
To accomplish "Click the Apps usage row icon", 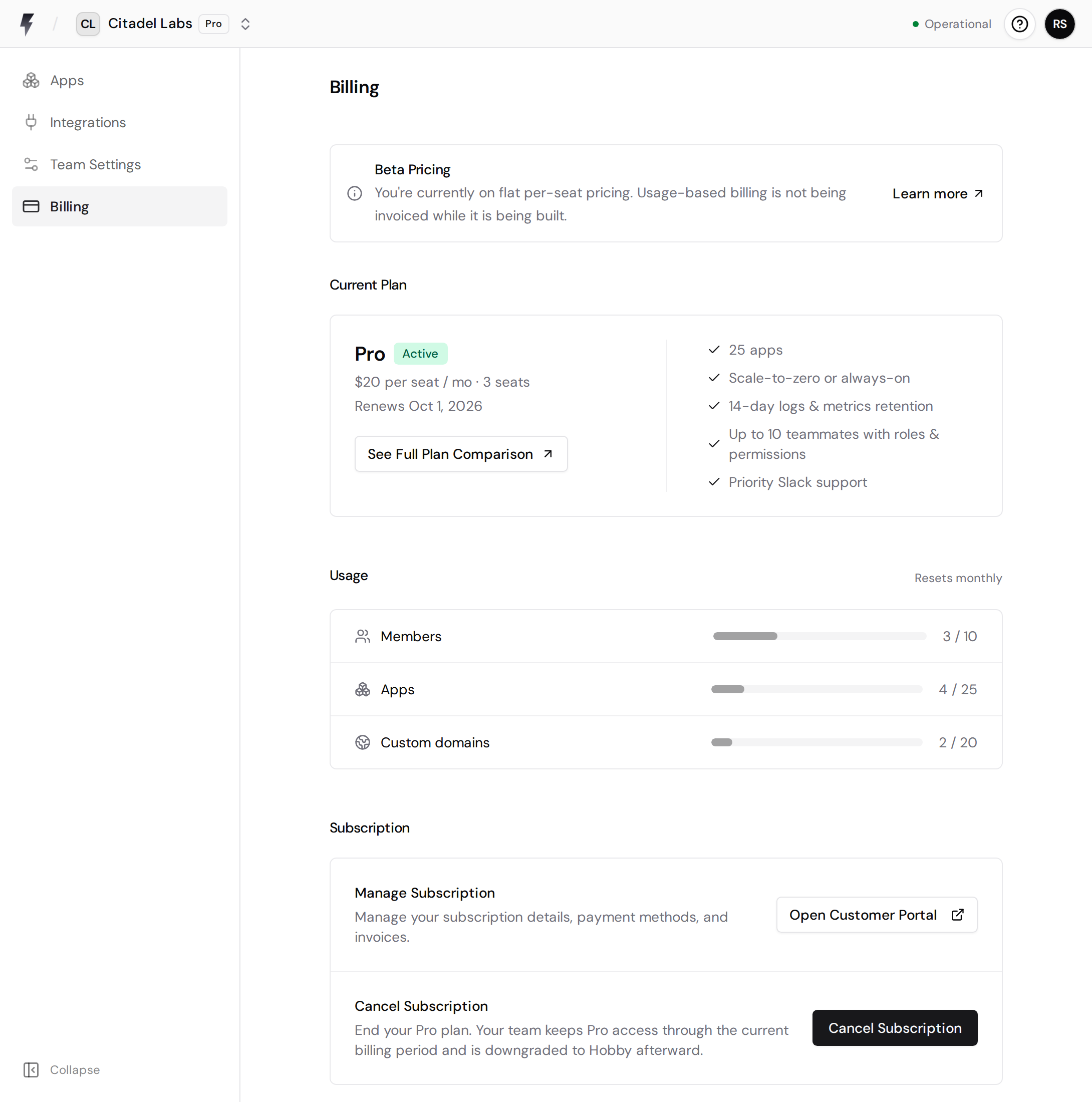I will coord(362,689).
